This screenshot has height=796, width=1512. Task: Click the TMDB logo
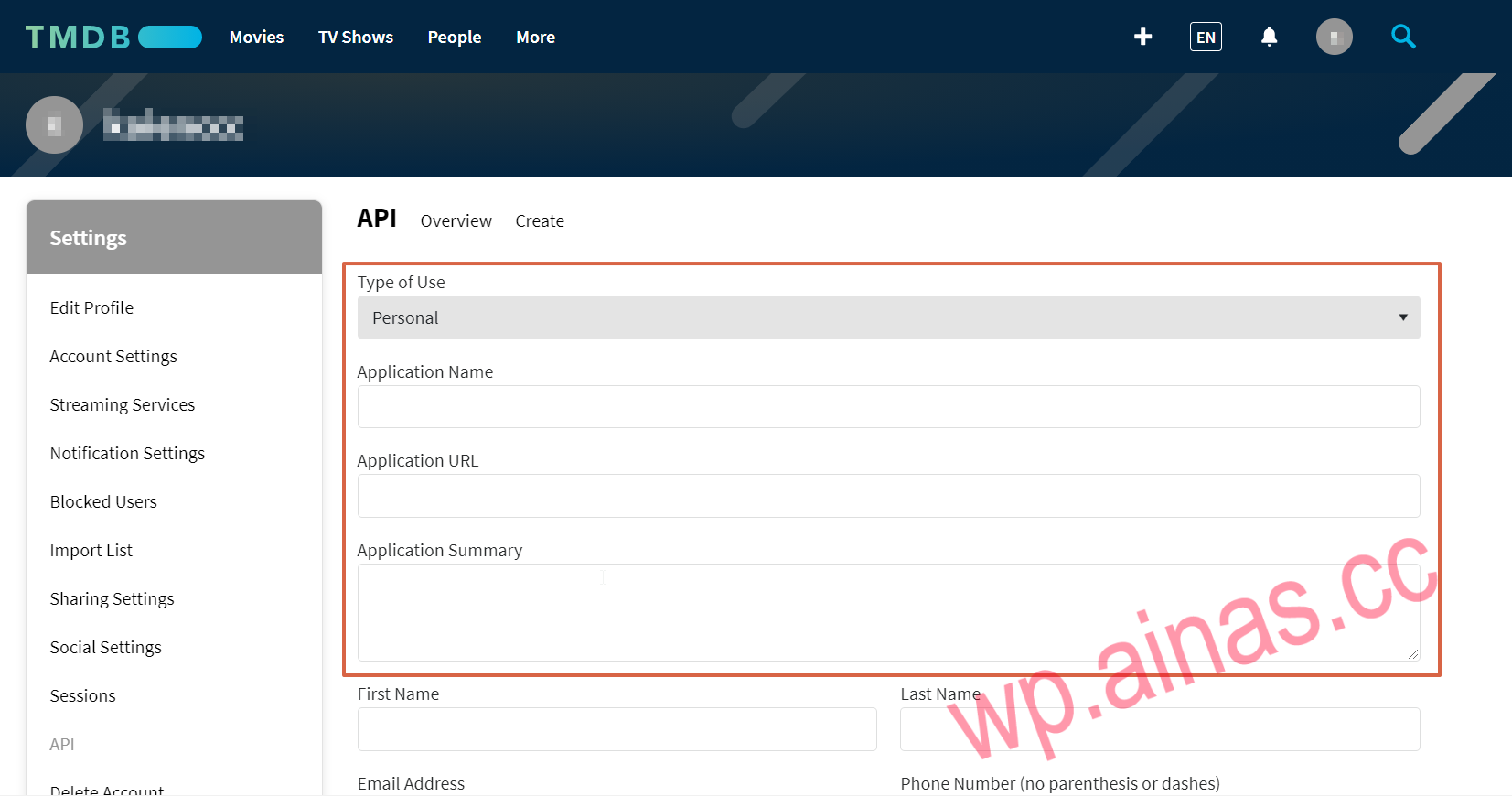click(113, 37)
